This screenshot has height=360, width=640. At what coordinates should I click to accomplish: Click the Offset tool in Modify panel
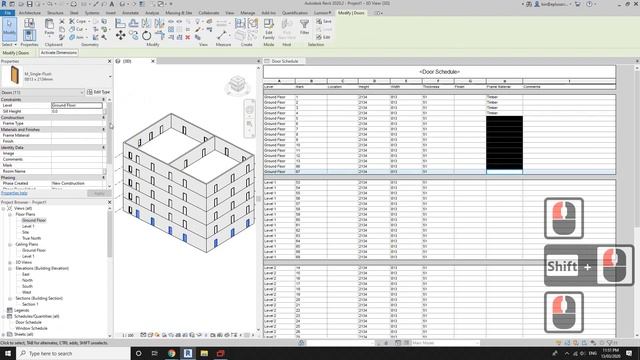133,23
